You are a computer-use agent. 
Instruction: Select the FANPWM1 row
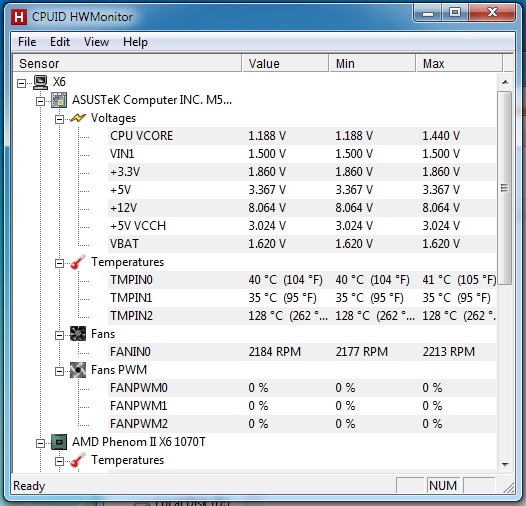(x=302, y=406)
